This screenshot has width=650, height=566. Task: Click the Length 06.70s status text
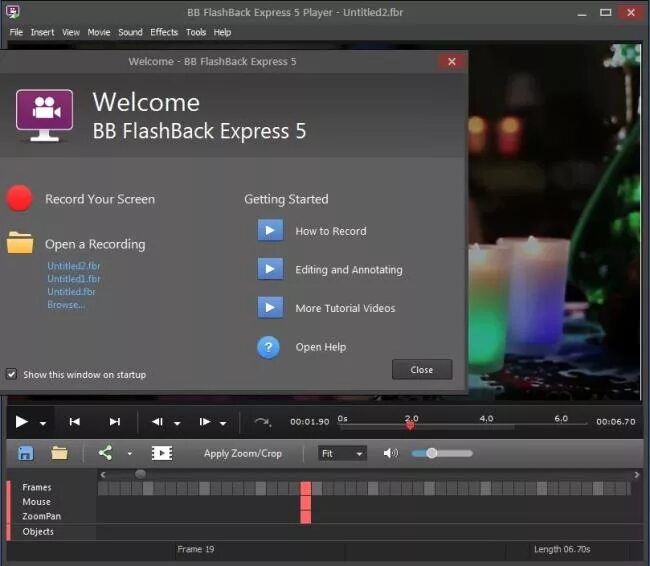(562, 549)
